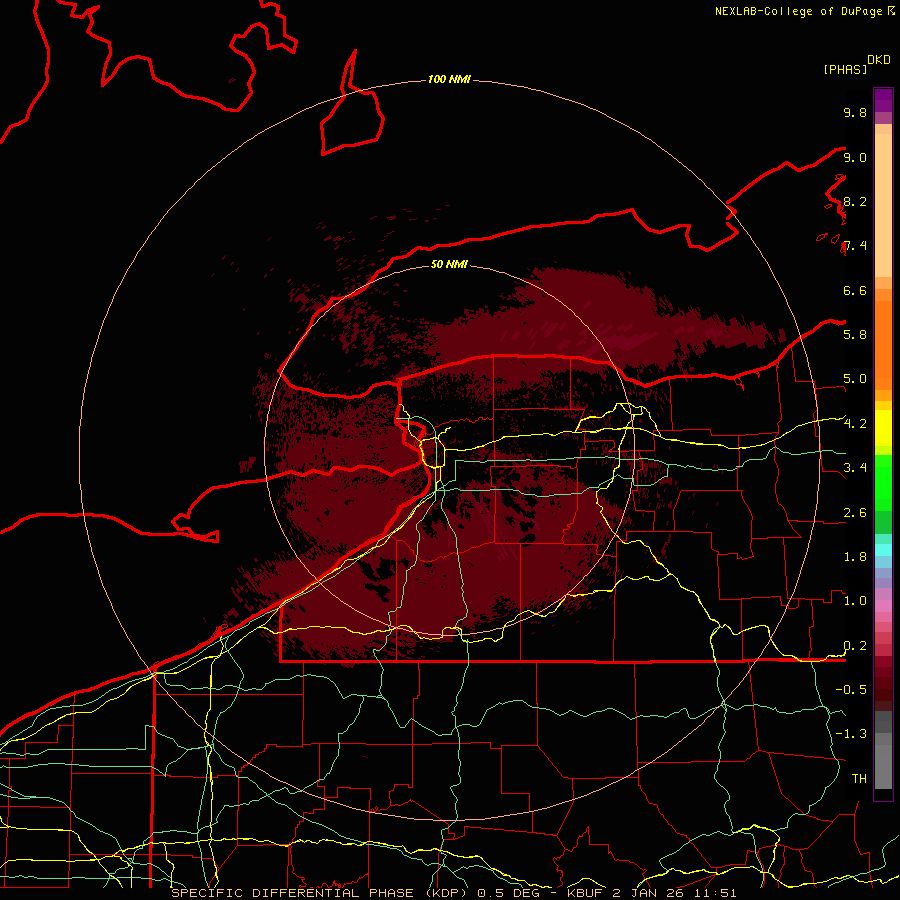900x900 pixels.
Task: Click the TH threshold legend label
Action: 859,778
